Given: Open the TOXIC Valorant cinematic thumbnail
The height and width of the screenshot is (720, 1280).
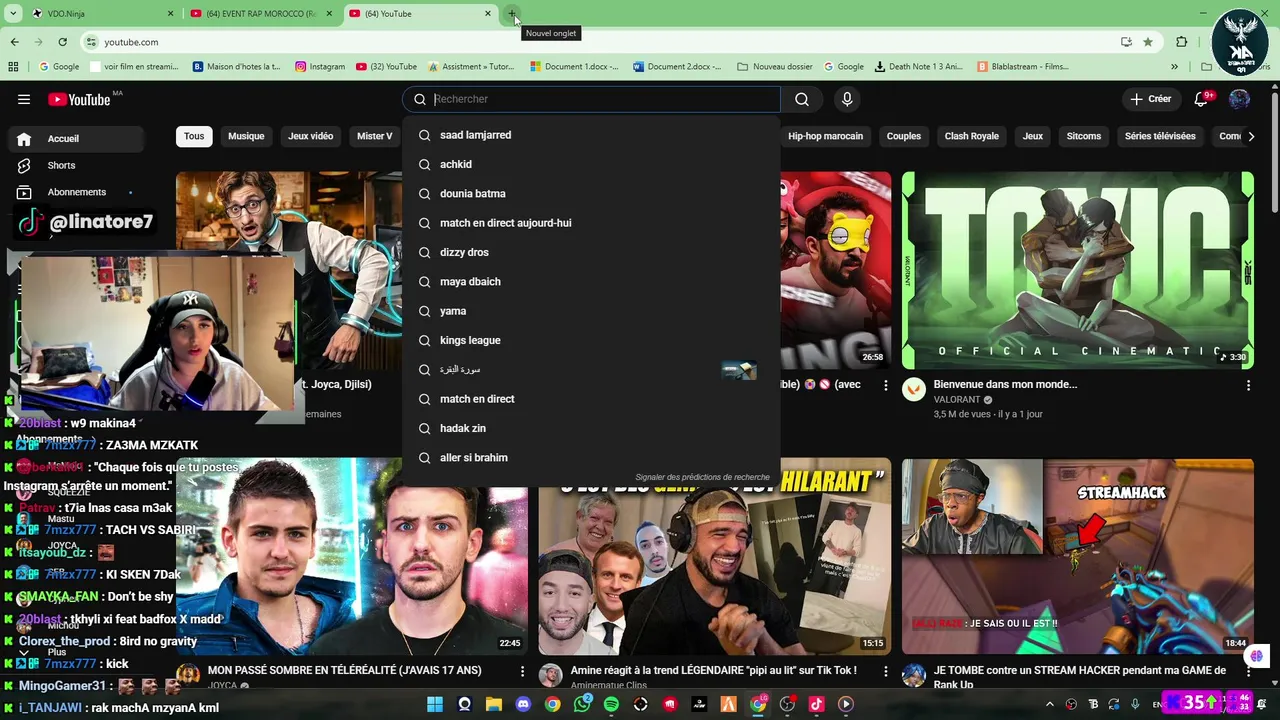Looking at the screenshot, I should (x=1077, y=270).
